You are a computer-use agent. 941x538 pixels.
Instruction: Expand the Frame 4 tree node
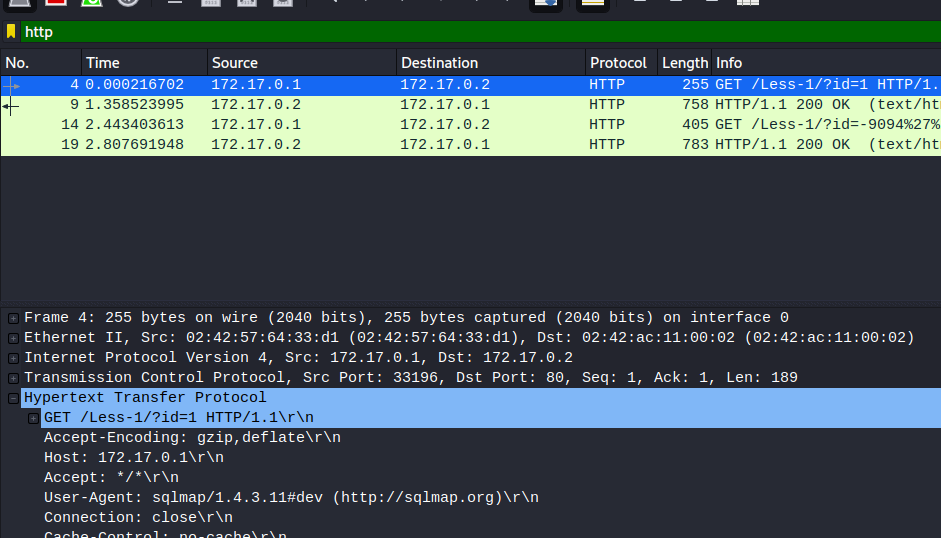click(x=13, y=318)
